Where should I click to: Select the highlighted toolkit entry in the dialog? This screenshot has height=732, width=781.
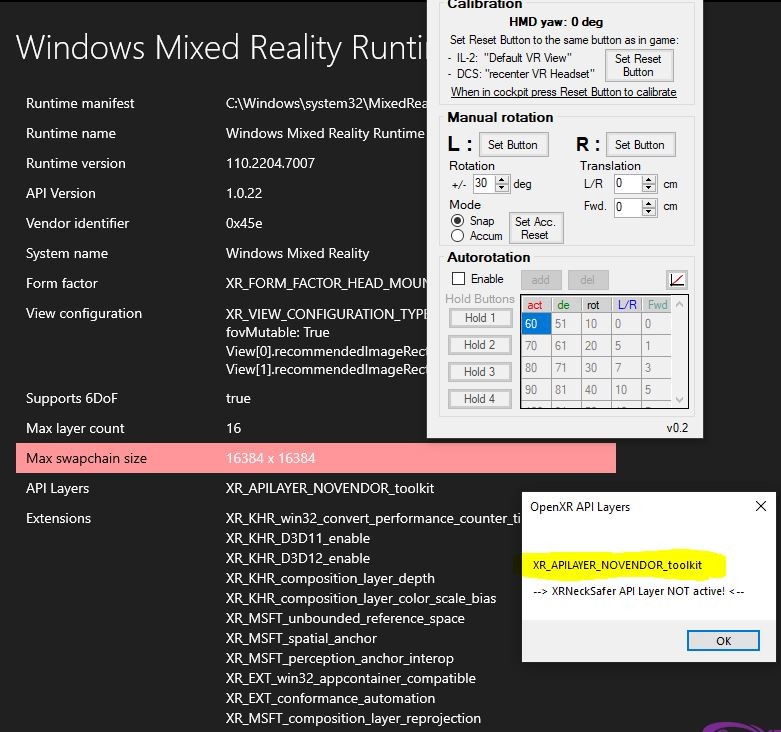(617, 565)
